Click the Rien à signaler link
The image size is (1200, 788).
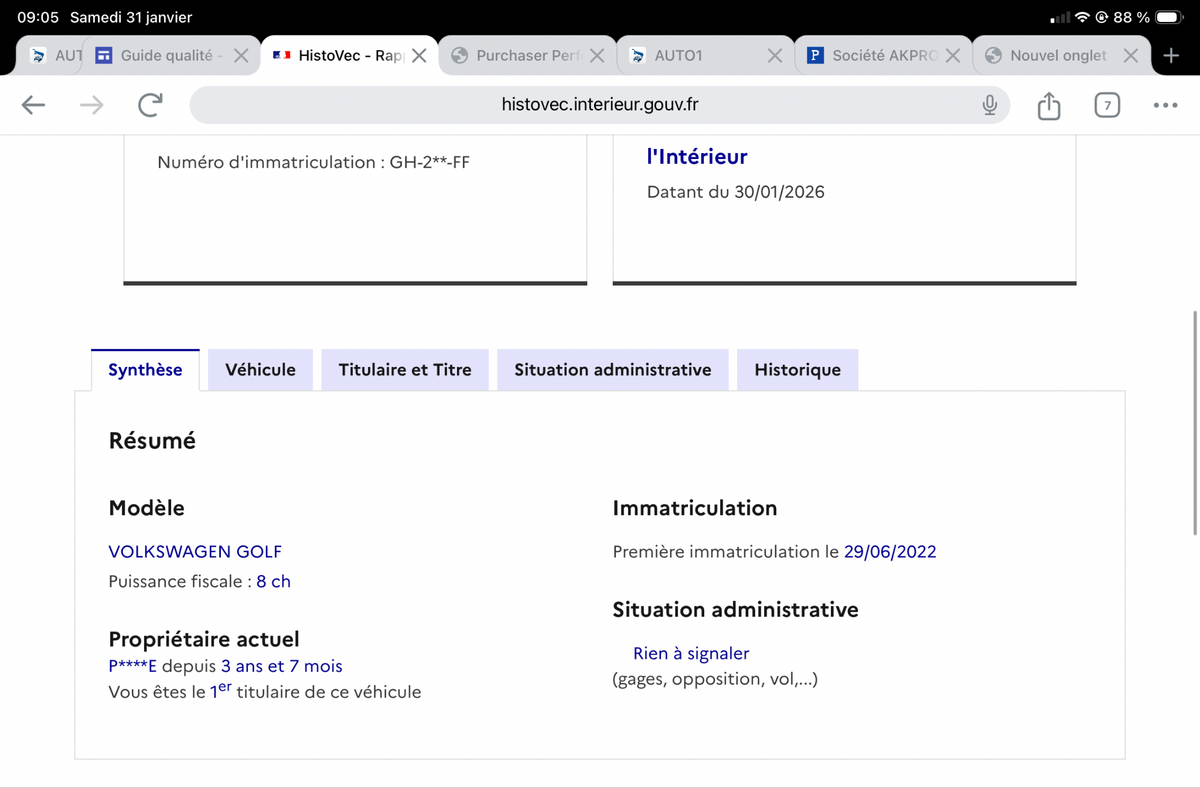pyautogui.click(x=690, y=654)
